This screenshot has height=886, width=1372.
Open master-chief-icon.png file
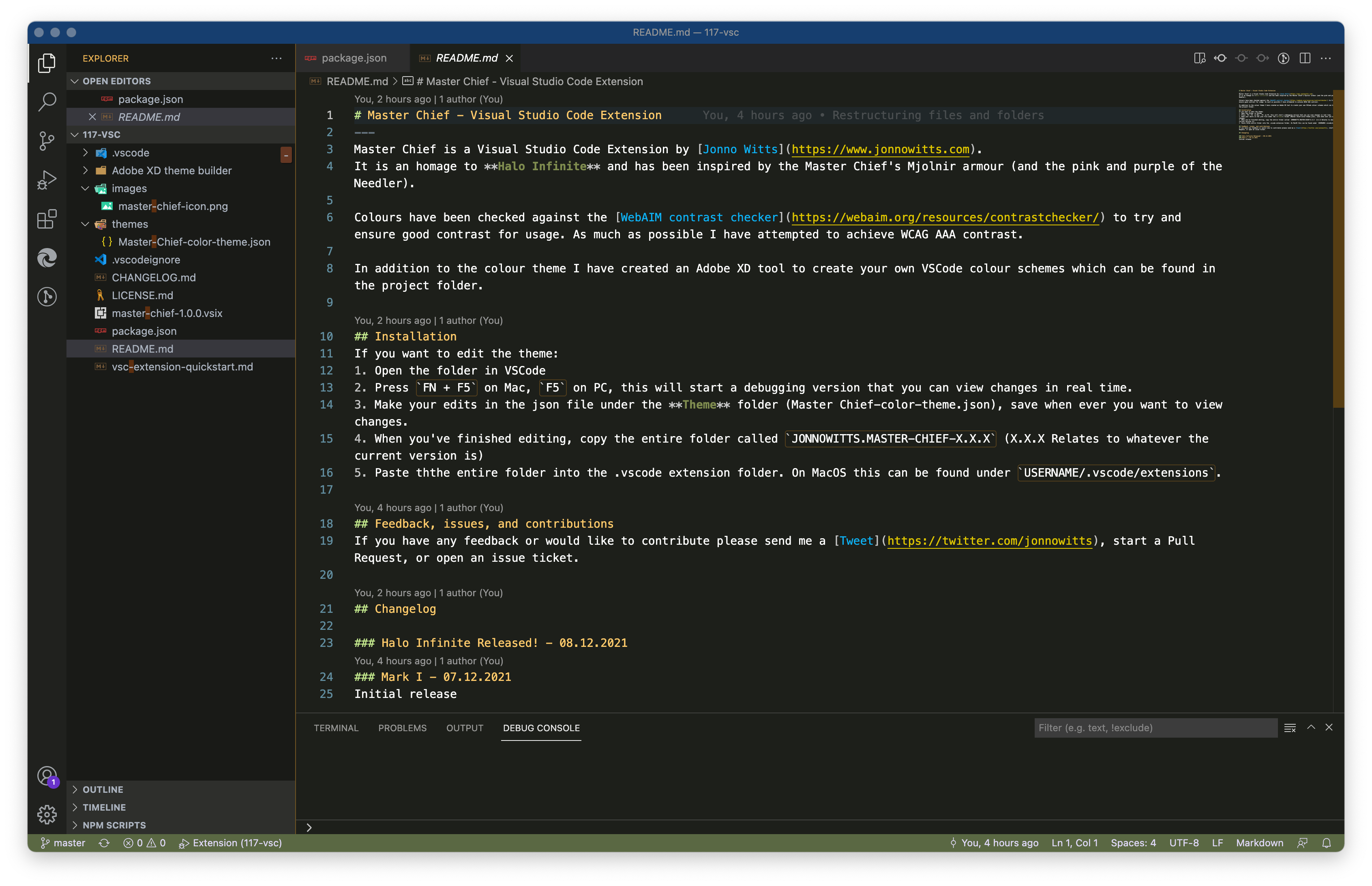(x=181, y=206)
